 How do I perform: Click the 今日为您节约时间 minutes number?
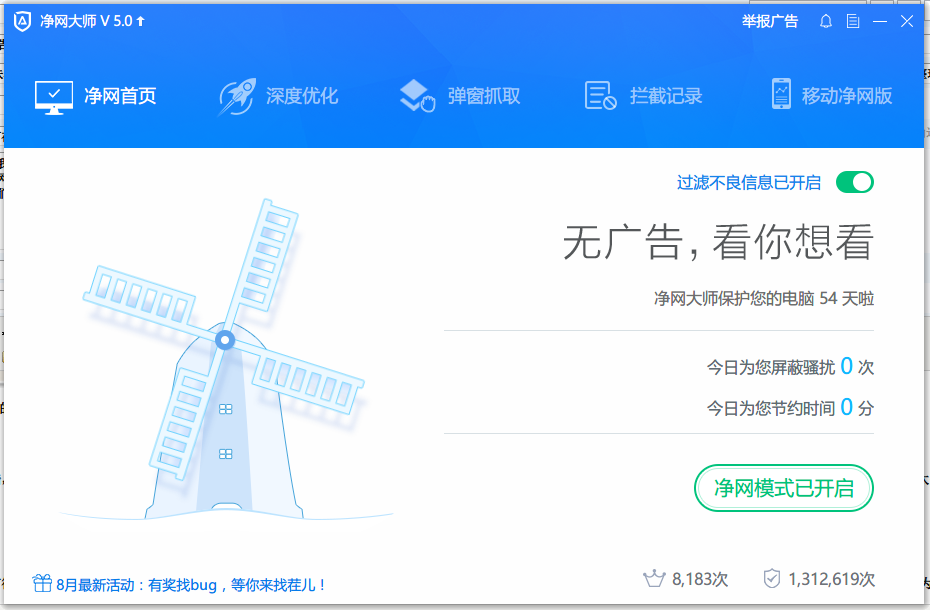pos(846,407)
